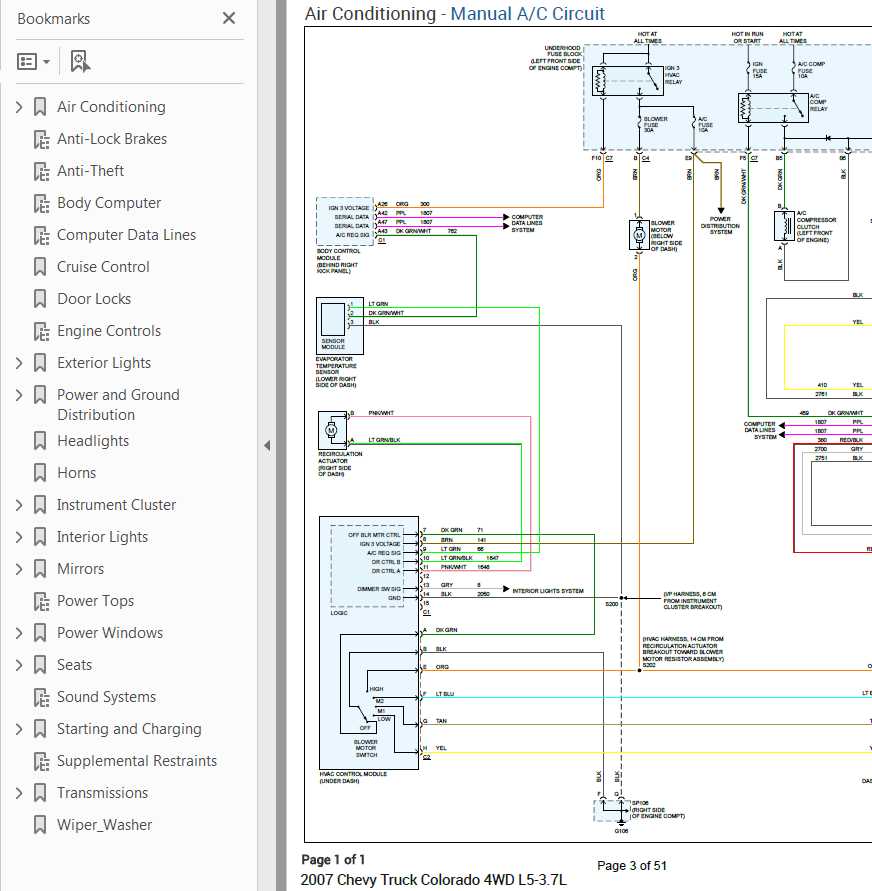872x891 pixels.
Task: Expand the Exterior Lights bookmark
Action: tap(19, 363)
